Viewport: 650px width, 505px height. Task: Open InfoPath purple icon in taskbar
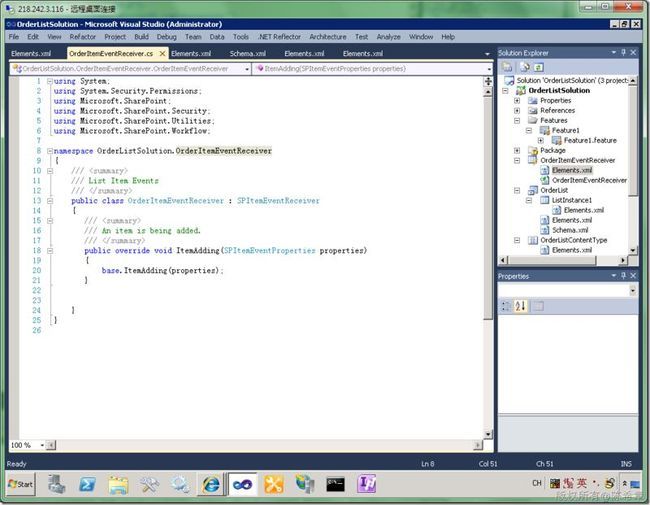click(x=367, y=484)
